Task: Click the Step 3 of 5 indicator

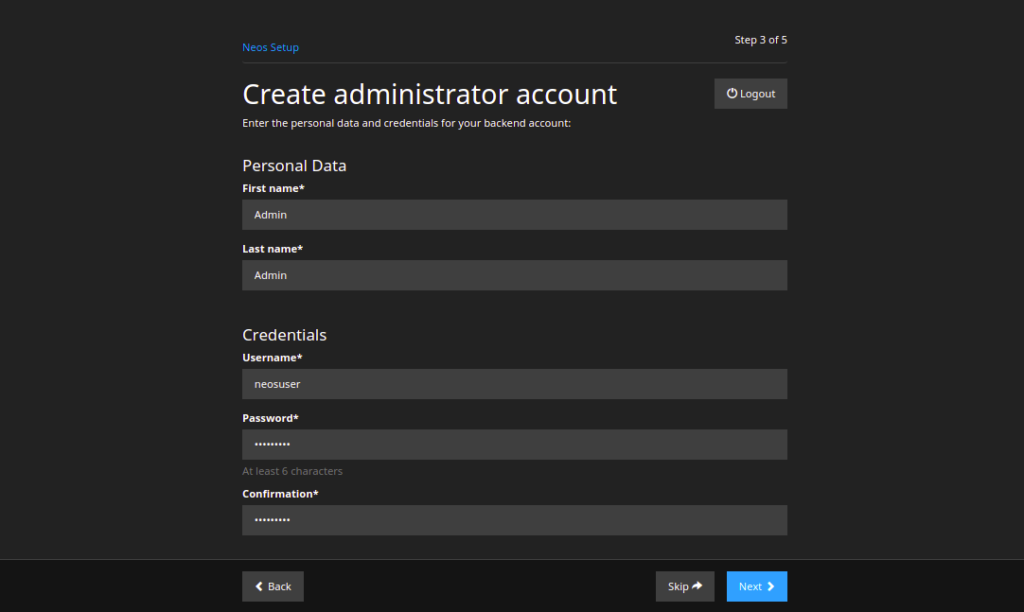Action: (x=760, y=40)
